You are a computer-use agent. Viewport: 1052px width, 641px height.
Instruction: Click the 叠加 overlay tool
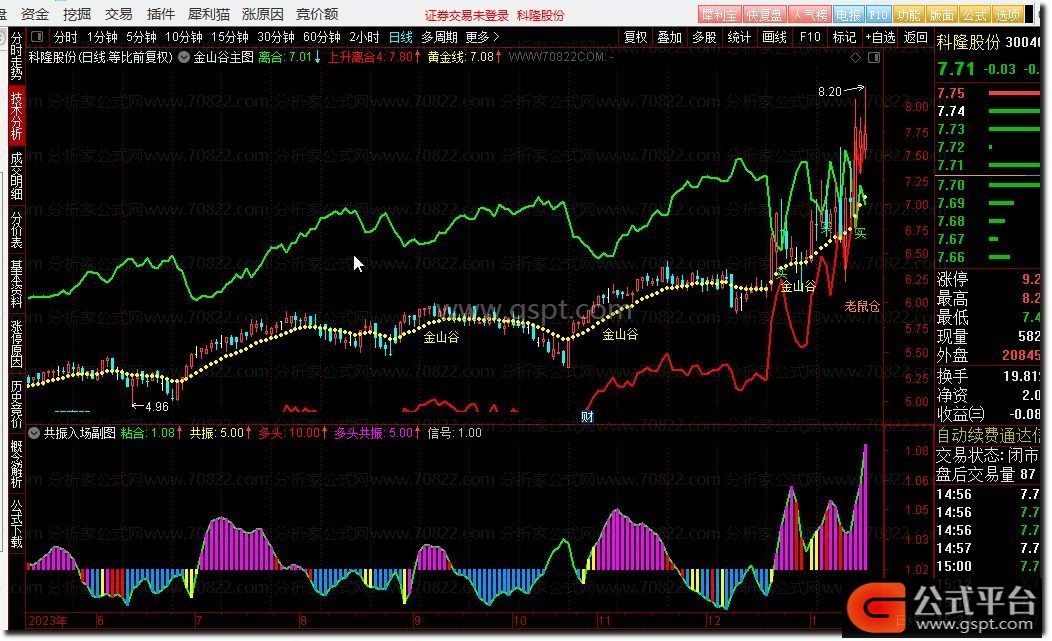click(670, 37)
